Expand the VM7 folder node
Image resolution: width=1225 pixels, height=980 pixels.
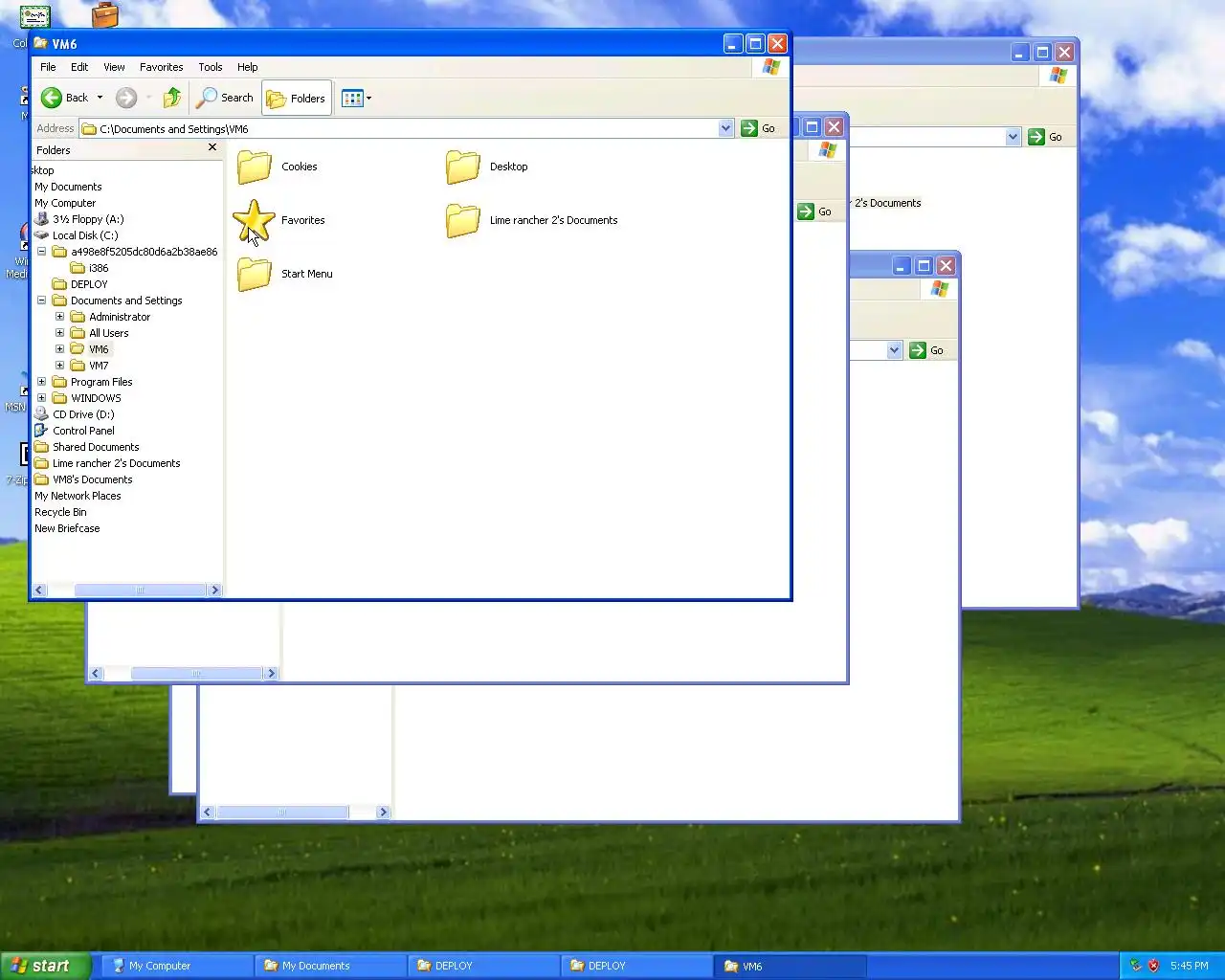coord(59,366)
